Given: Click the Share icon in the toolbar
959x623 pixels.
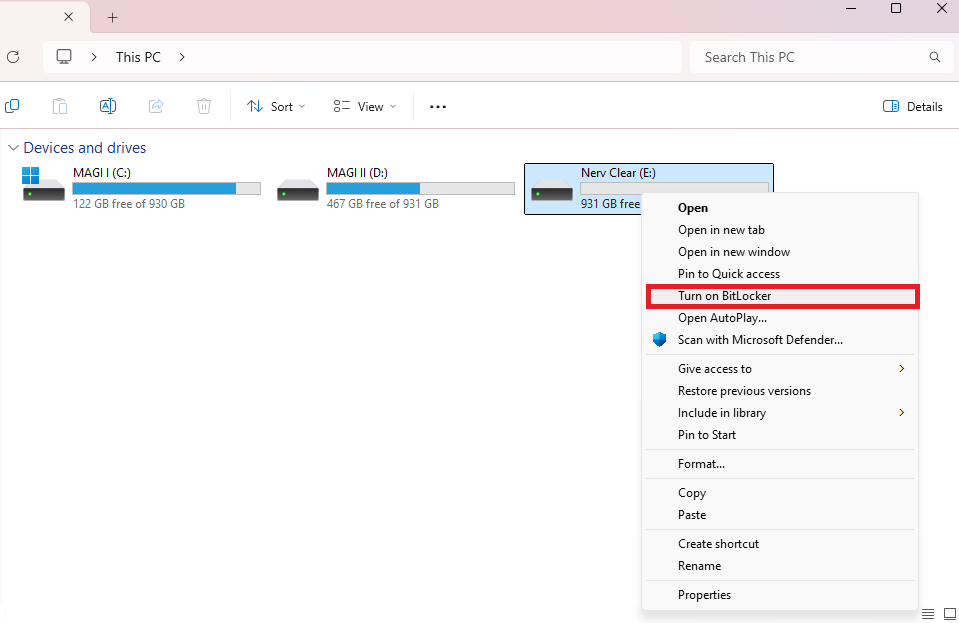Looking at the screenshot, I should tap(156, 105).
